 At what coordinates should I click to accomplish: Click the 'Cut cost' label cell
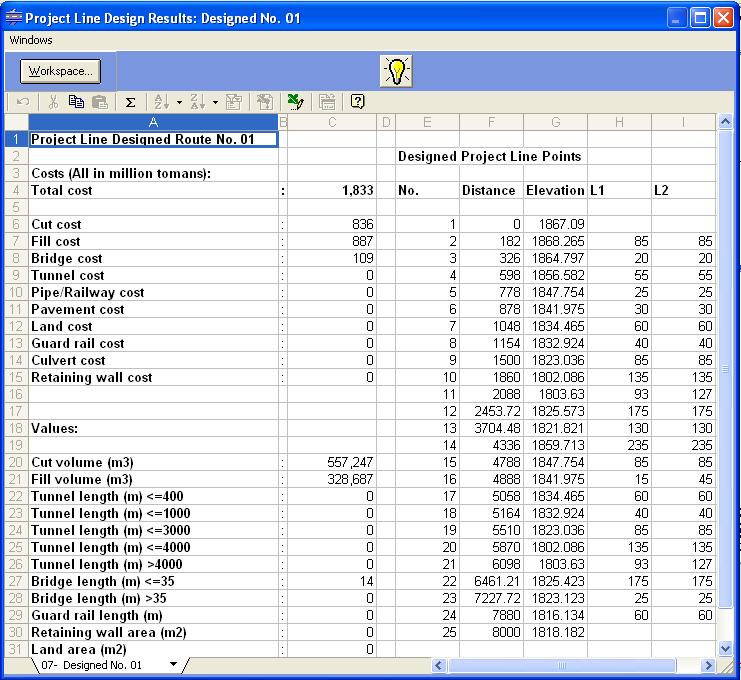153,224
